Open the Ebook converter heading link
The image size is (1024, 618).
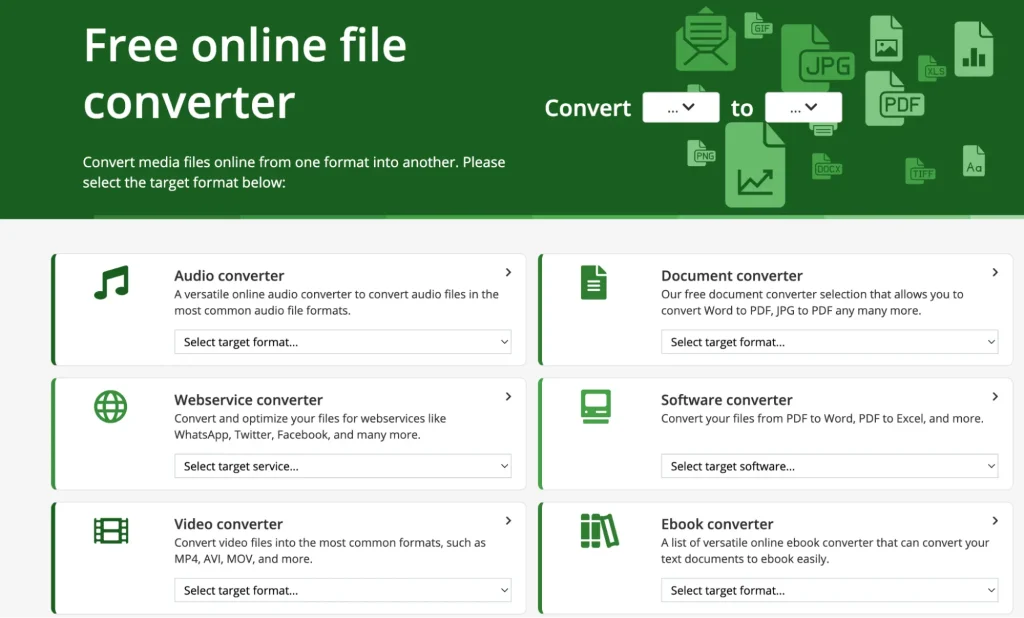coord(717,524)
